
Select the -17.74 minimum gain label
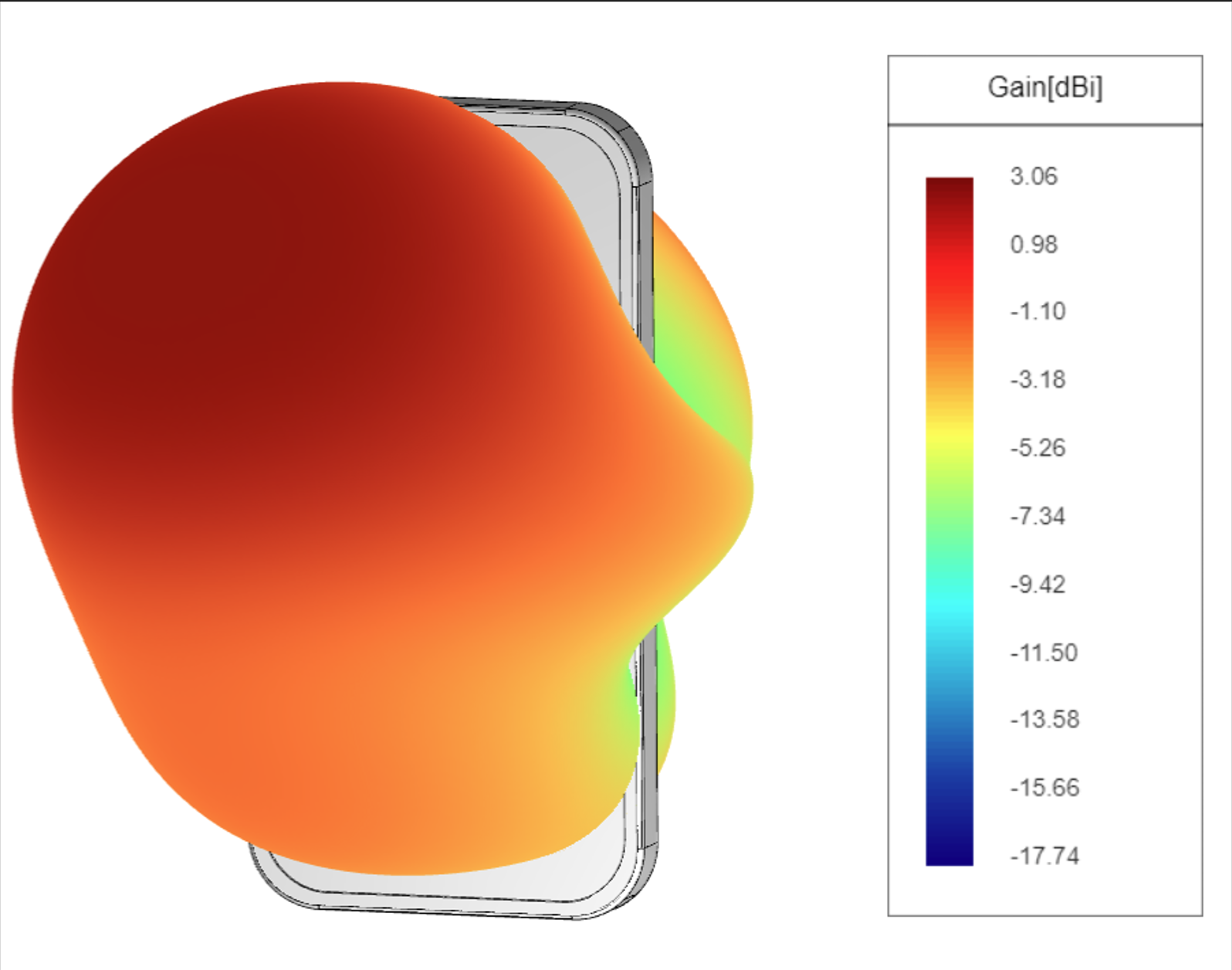[x=1043, y=856]
